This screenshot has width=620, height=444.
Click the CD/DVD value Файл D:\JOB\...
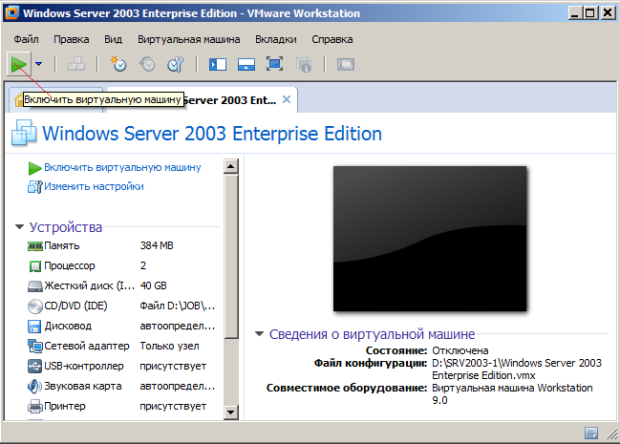(177, 306)
